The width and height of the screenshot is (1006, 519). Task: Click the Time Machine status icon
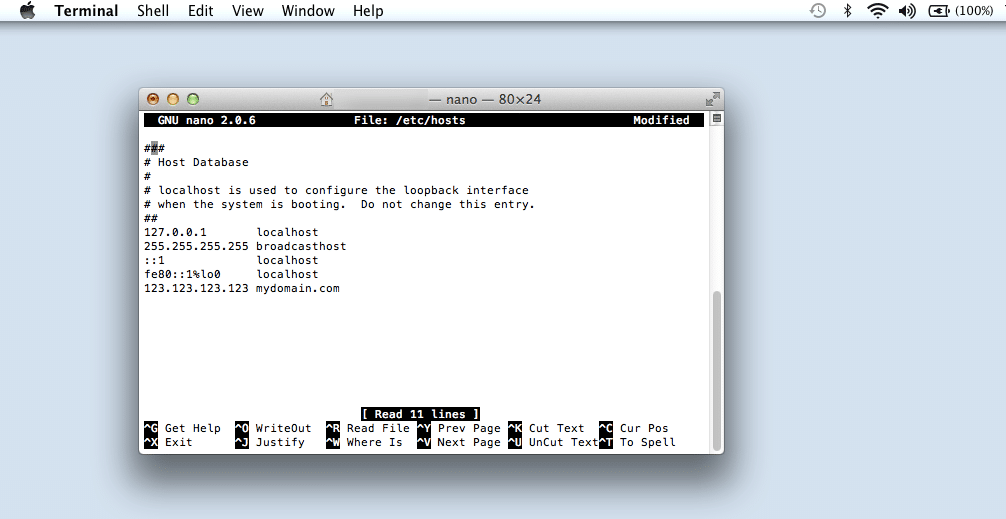[x=818, y=11]
